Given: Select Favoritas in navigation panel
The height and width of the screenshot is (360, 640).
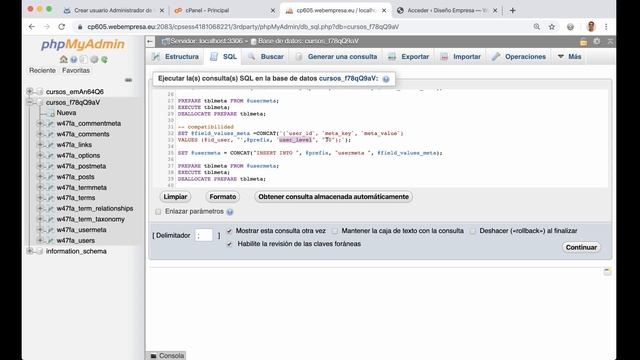Looking at the screenshot, I should coord(76,71).
